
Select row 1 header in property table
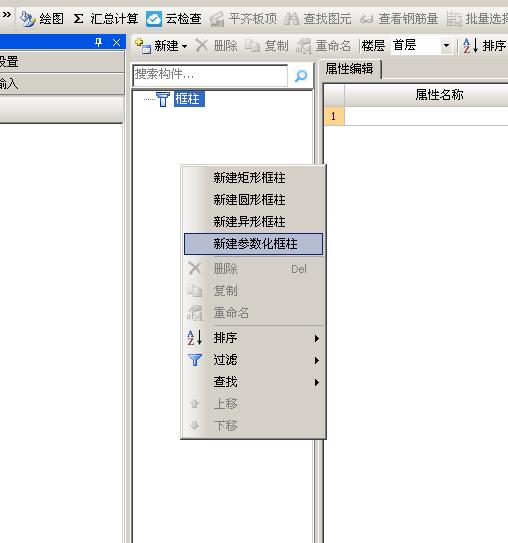pyautogui.click(x=333, y=116)
